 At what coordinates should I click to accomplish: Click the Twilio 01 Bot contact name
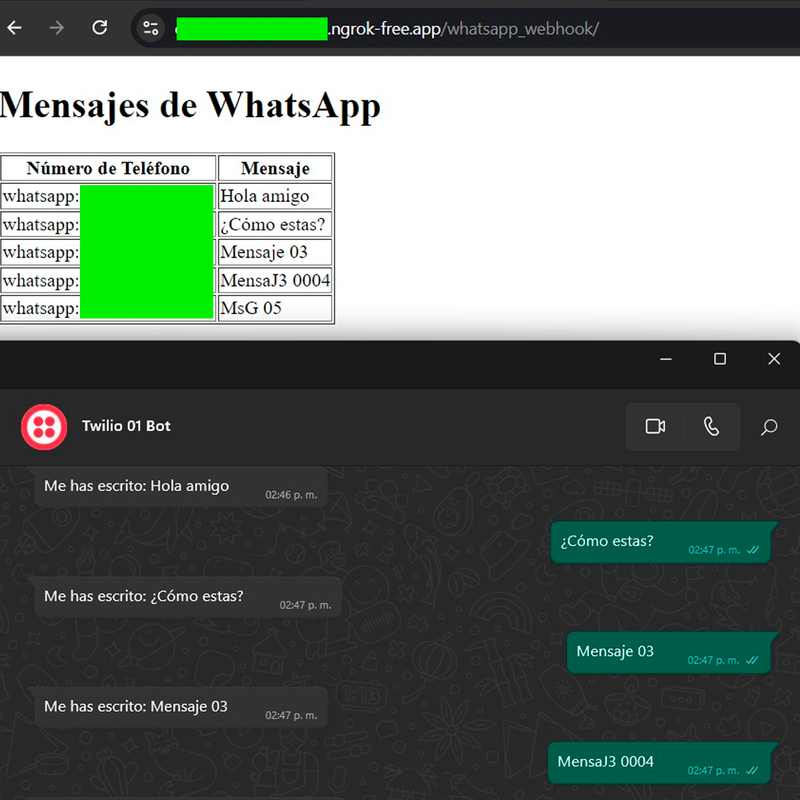tap(126, 426)
